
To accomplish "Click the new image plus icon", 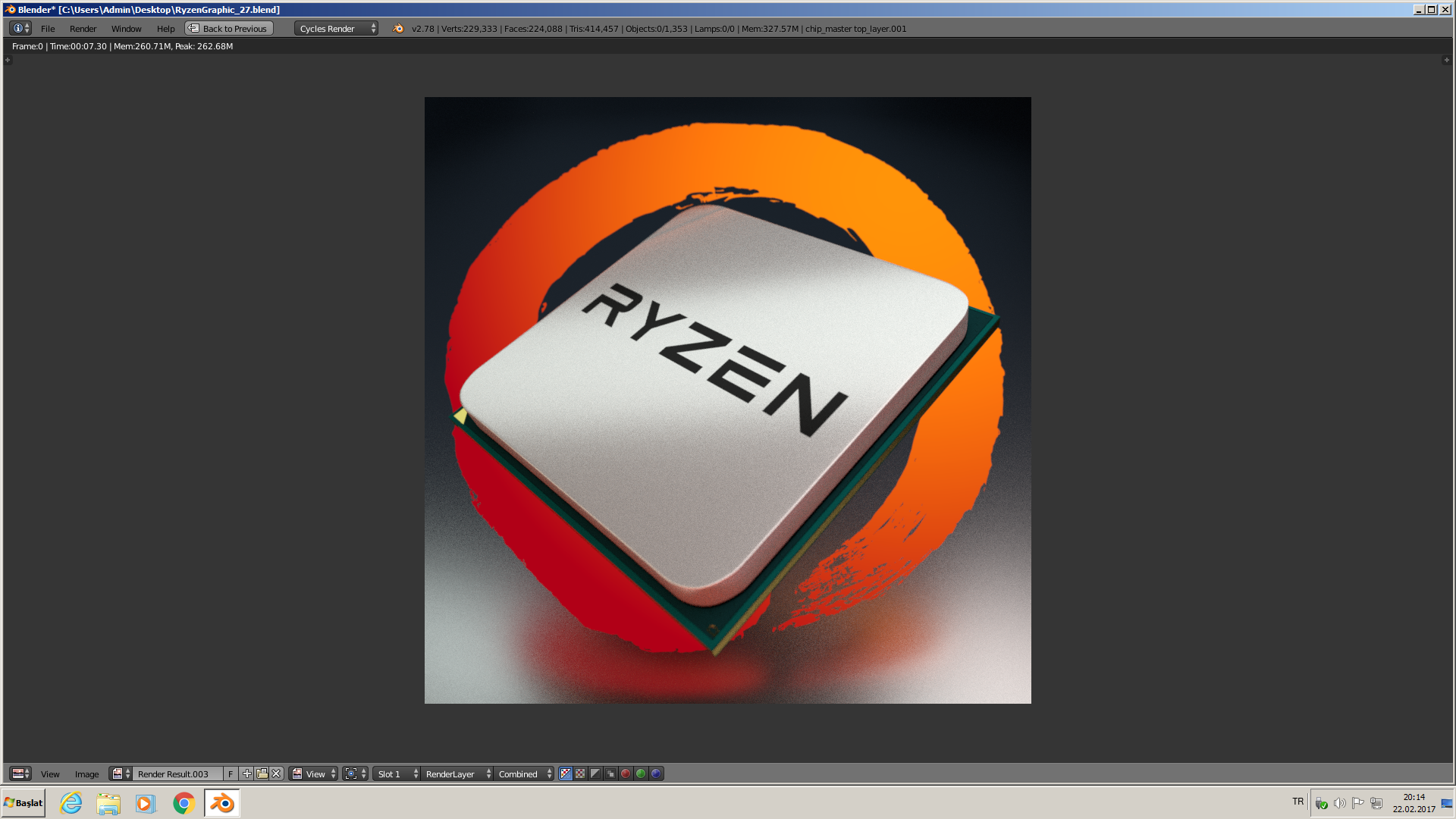I will coord(247,774).
